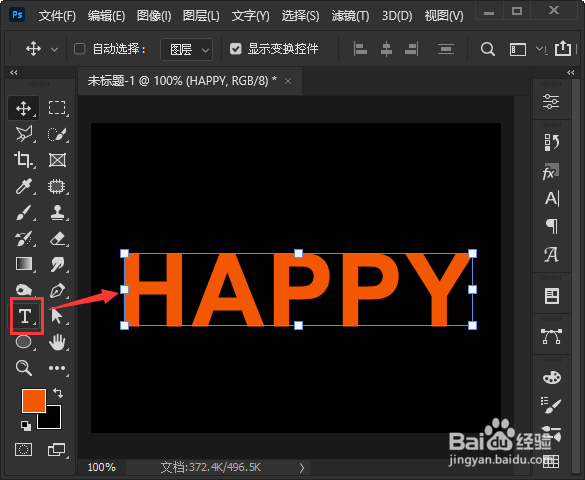Open the Libraries panel icon
This screenshot has height=480, width=585.
(552, 296)
